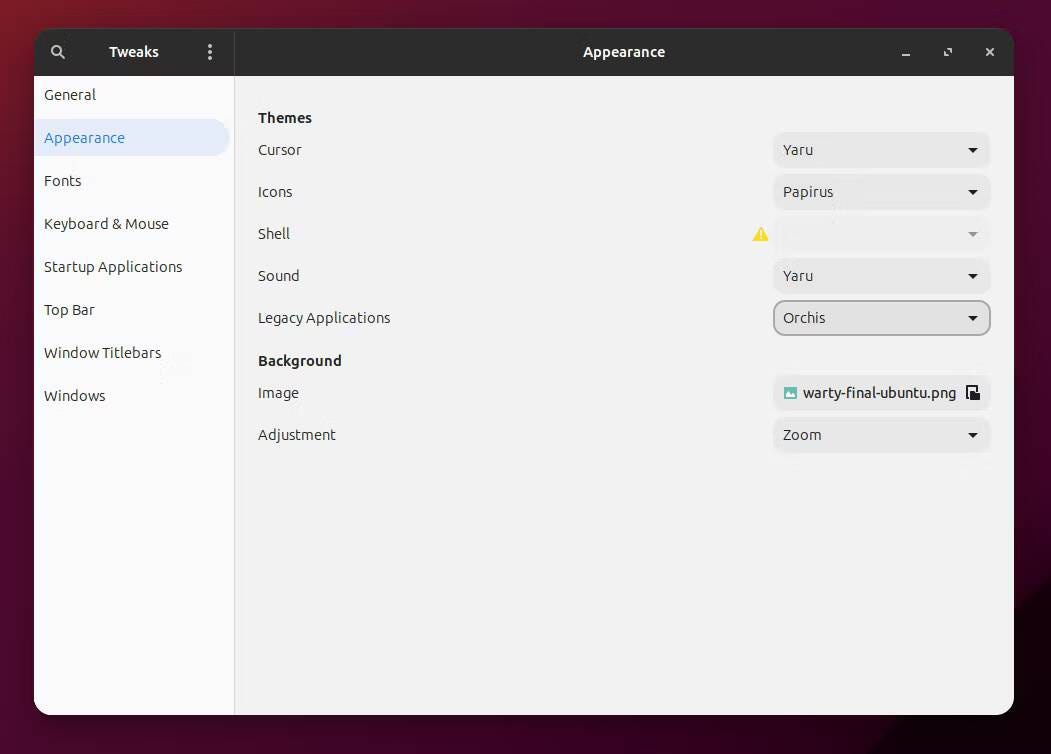Image resolution: width=1051 pixels, height=754 pixels.
Task: Change the Legacy Applications theme from Orchis
Action: click(x=881, y=318)
